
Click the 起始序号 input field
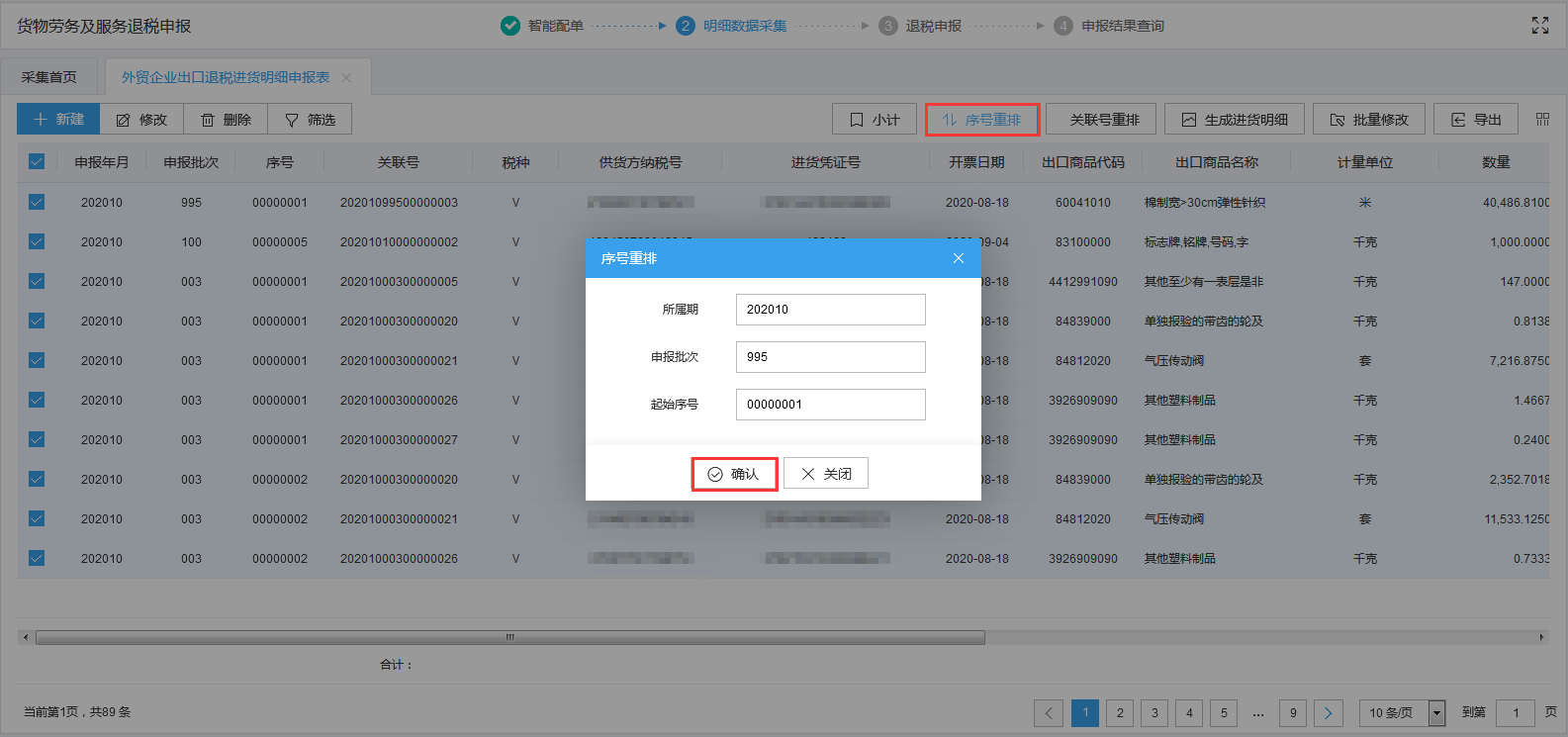coord(831,405)
